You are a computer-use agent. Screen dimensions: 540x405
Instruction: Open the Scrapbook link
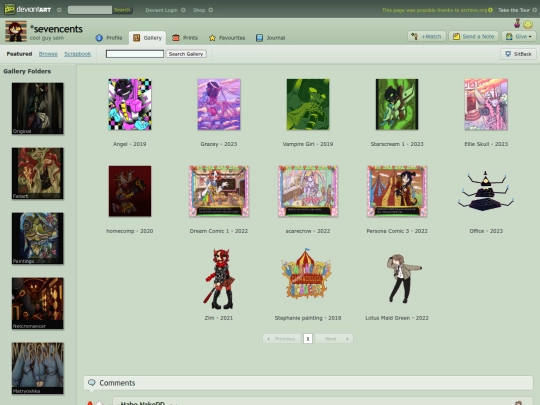(77, 54)
